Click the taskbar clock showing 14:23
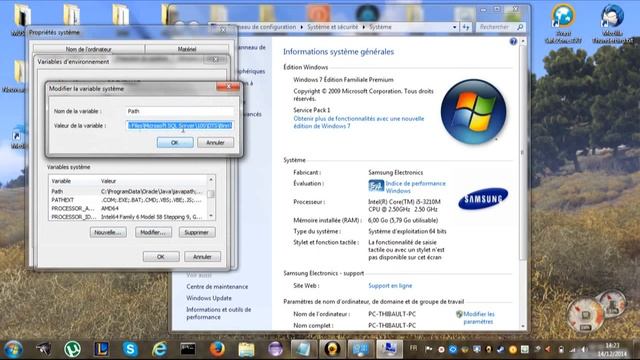Viewport: 640px width, 360px height. pyautogui.click(x=612, y=349)
